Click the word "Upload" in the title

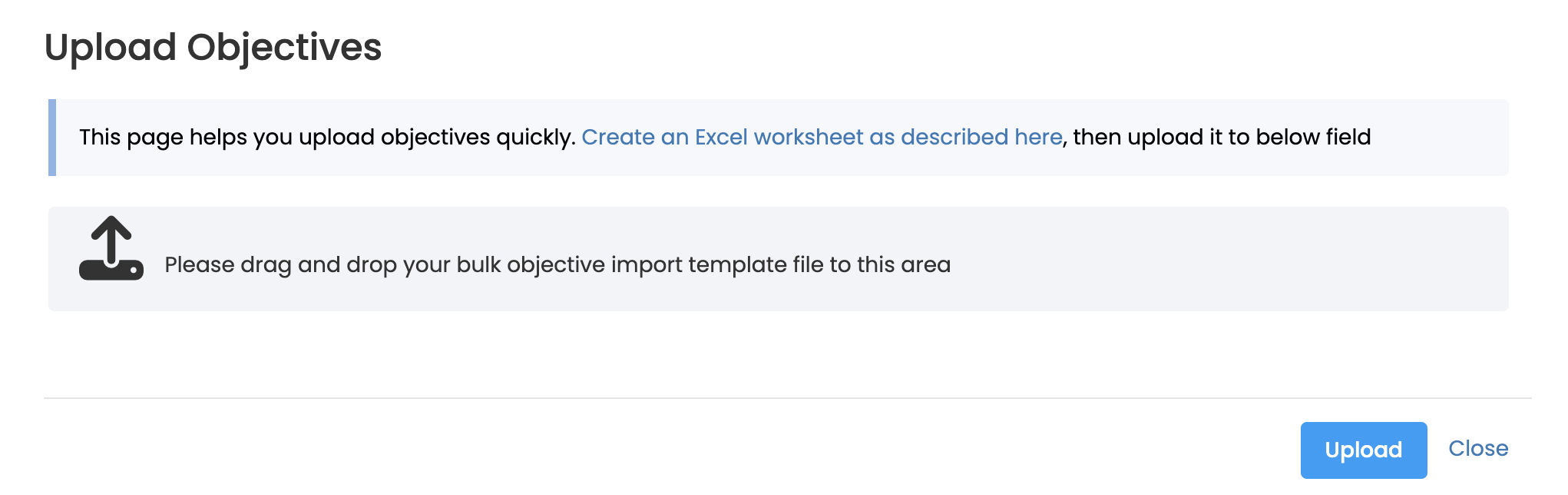[x=111, y=48]
